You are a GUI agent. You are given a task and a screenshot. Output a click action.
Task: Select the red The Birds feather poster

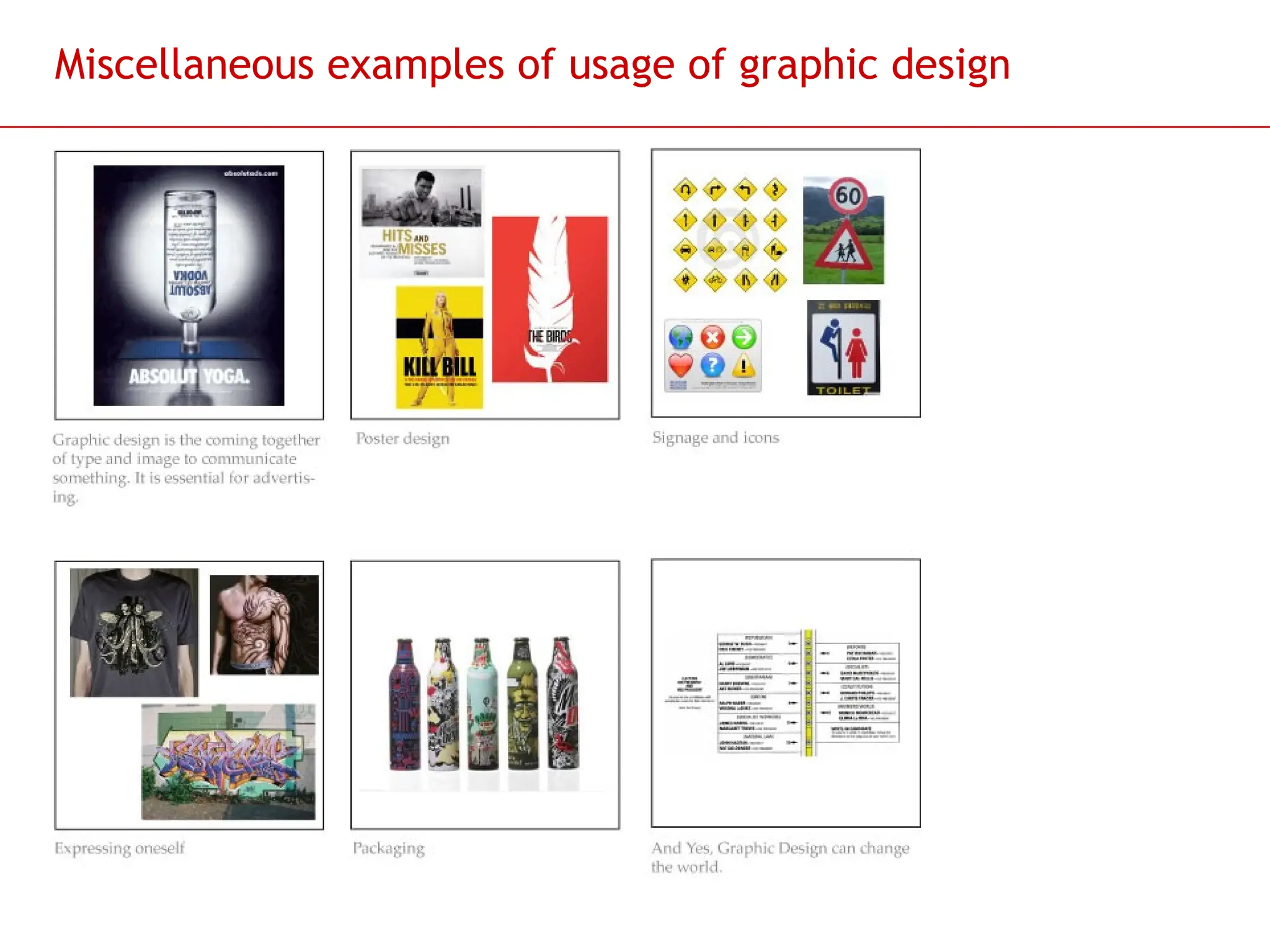point(550,299)
